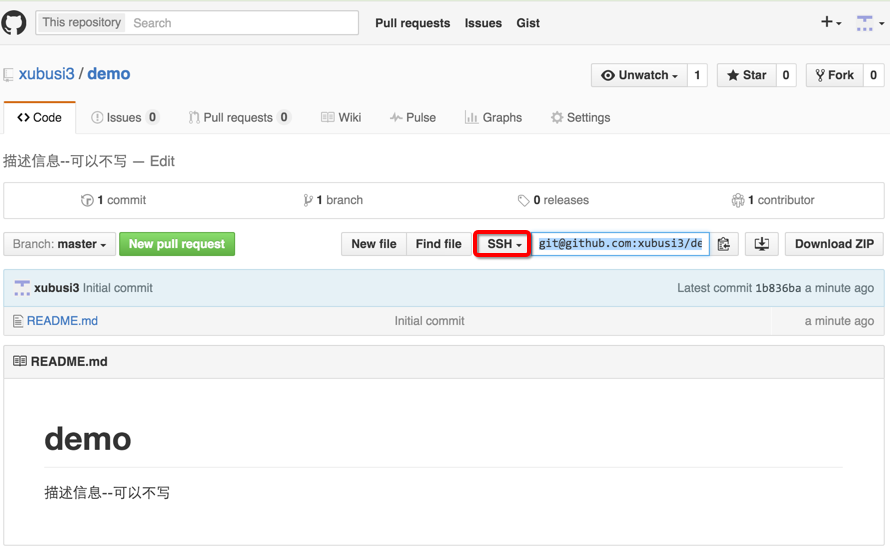
Task: Click the 'demo' heading in README
Action: pyautogui.click(x=88, y=439)
